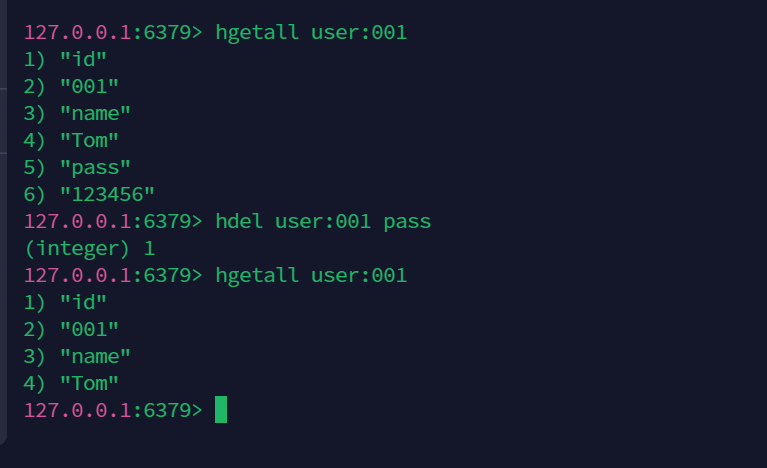Click "001" value in the six-item result

pyautogui.click(x=89, y=86)
